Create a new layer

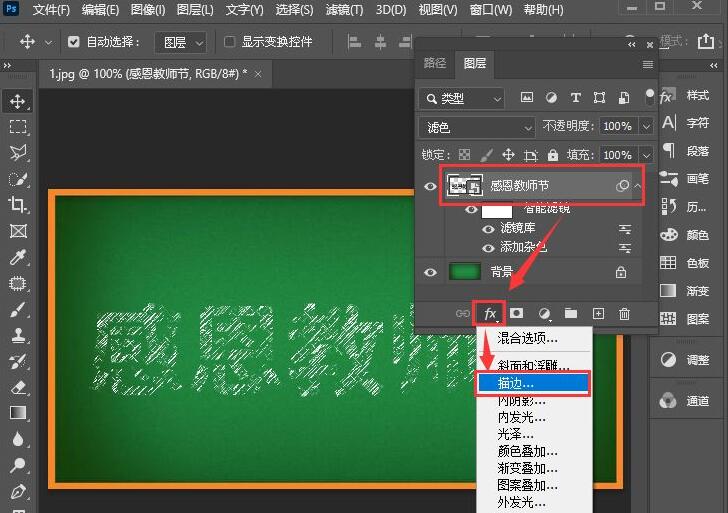598,313
